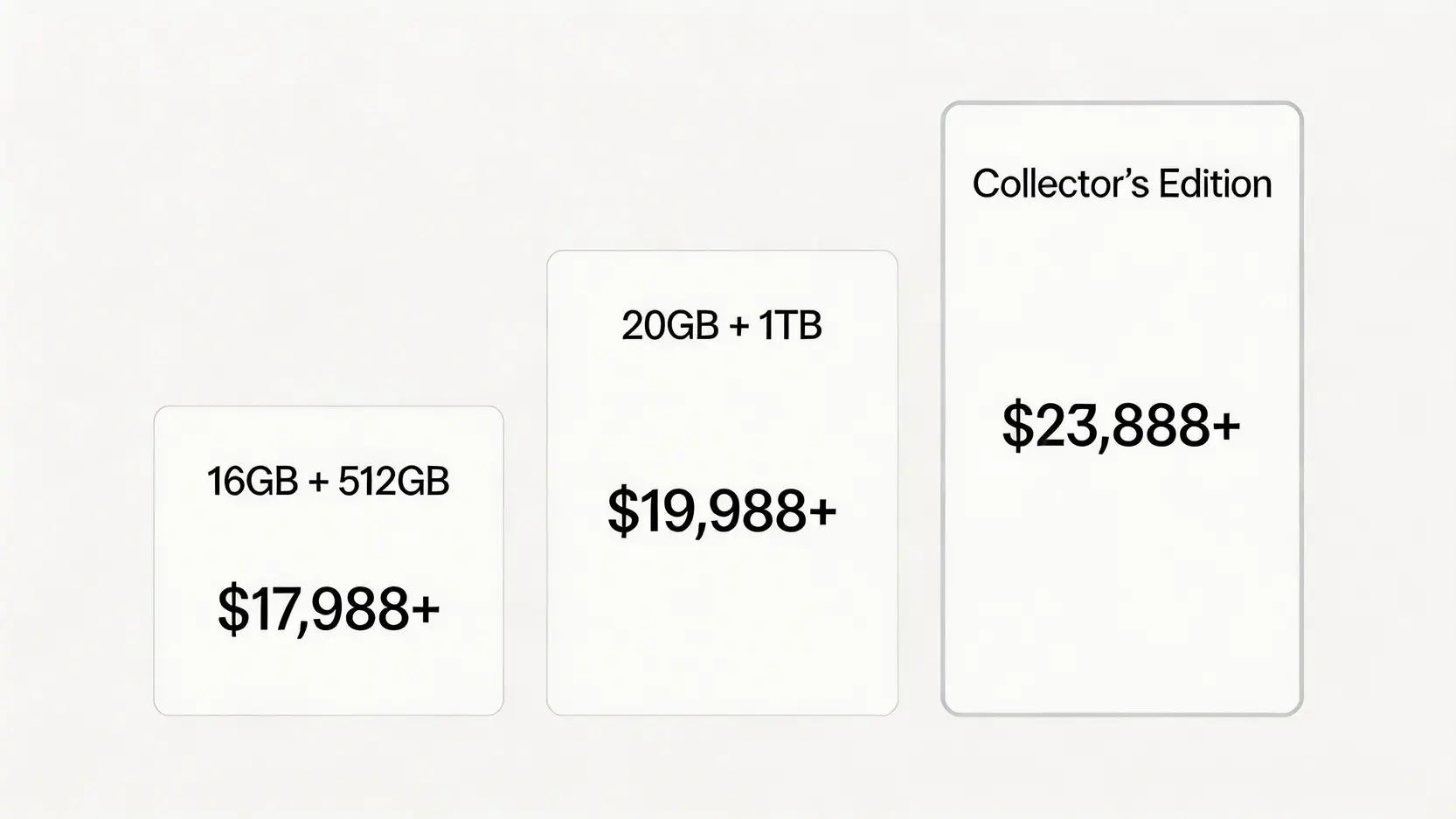
Task: Click the "1TB" storage text
Action: tap(790, 326)
